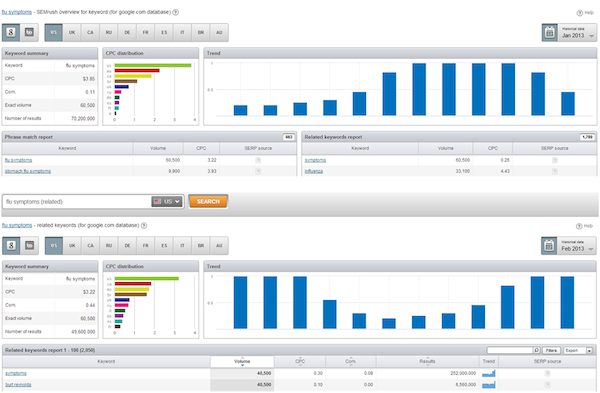The height and width of the screenshot is (393, 600).
Task: Open SERP source icon for 'stomach flu symptoms' row
Action: [258, 171]
